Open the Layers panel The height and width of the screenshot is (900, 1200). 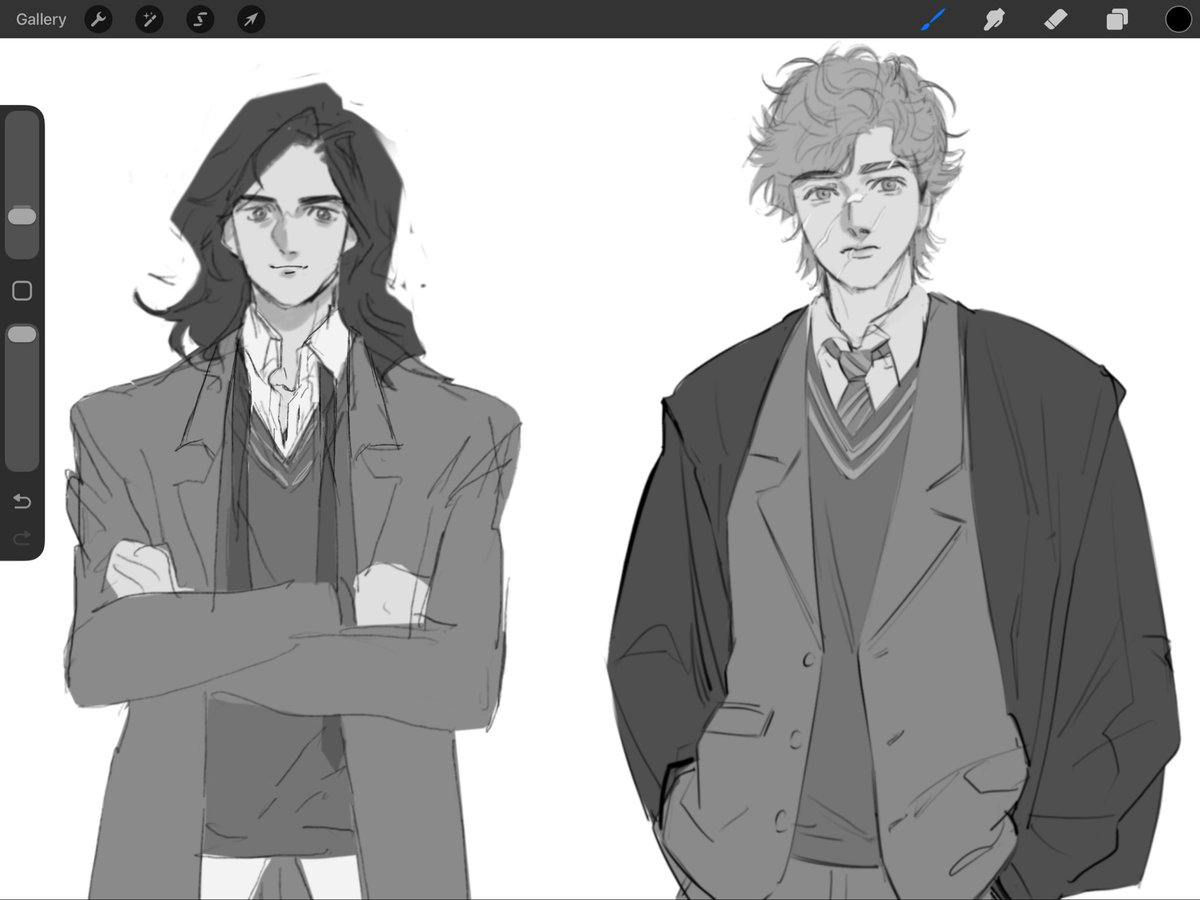pyautogui.click(x=1117, y=19)
